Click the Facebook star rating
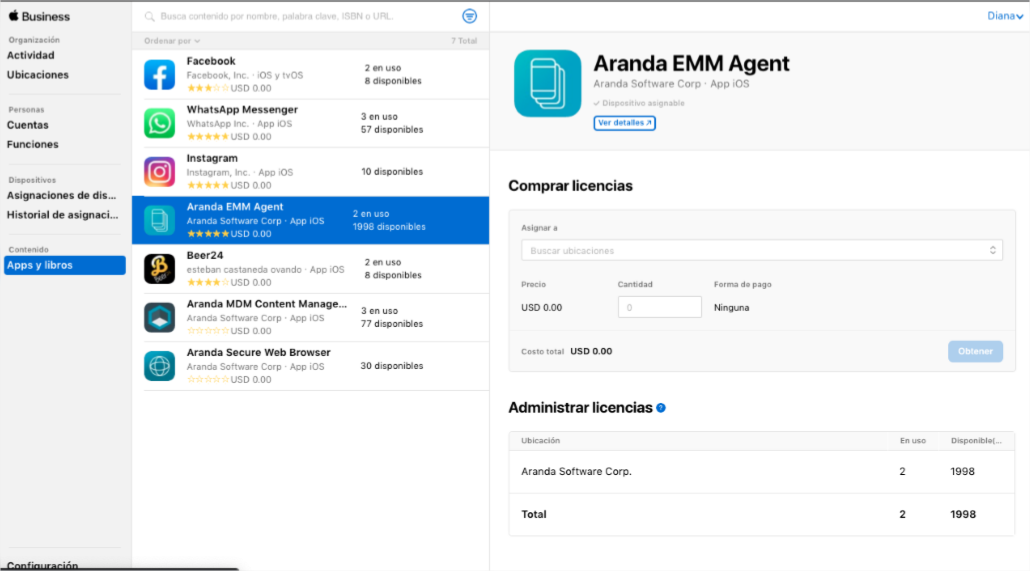Viewport: 1030px width, 571px height. click(208, 88)
